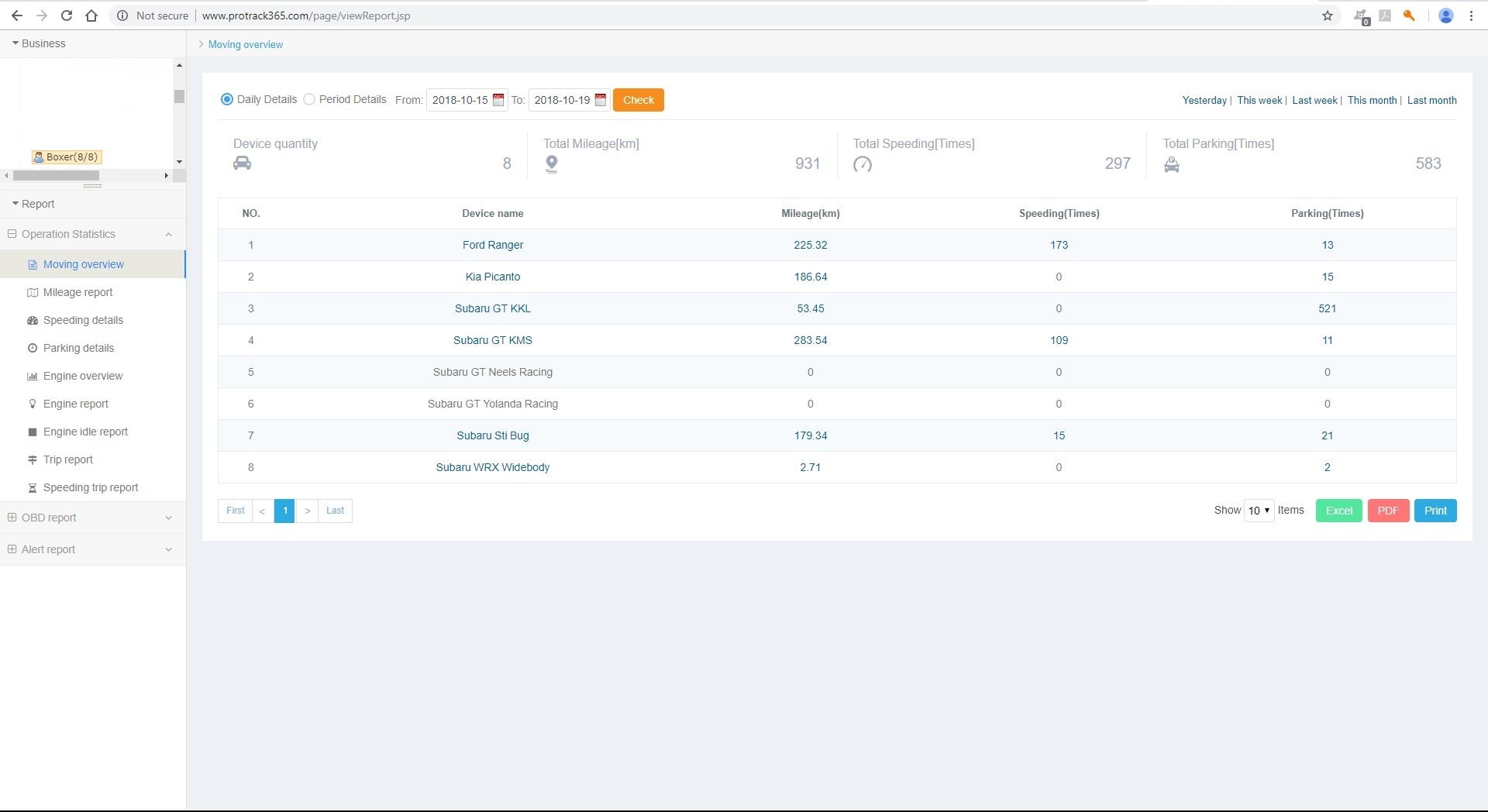Open the Mileage report menu item
This screenshot has height=812, width=1488.
point(77,292)
